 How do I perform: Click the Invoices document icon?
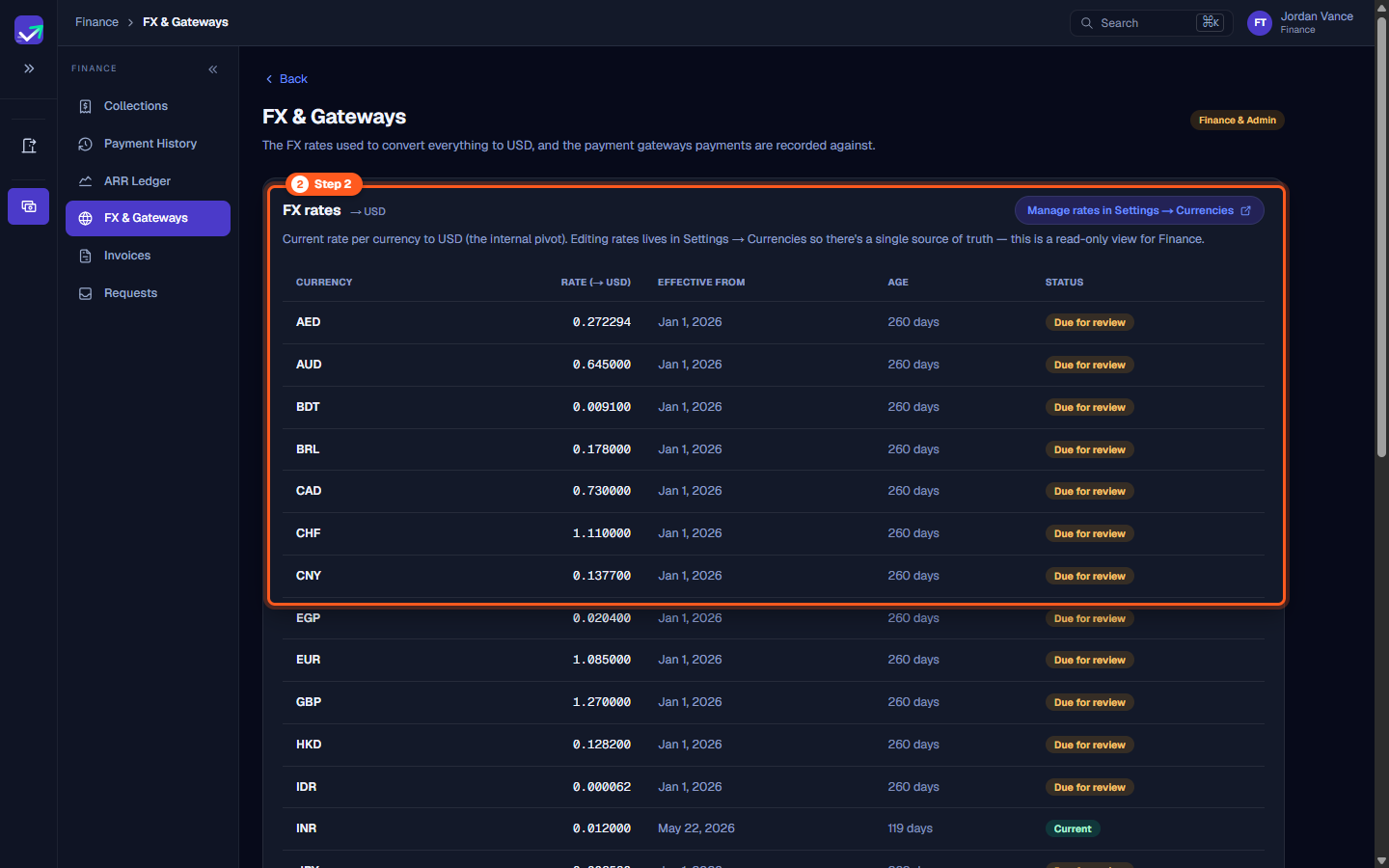tap(85, 256)
